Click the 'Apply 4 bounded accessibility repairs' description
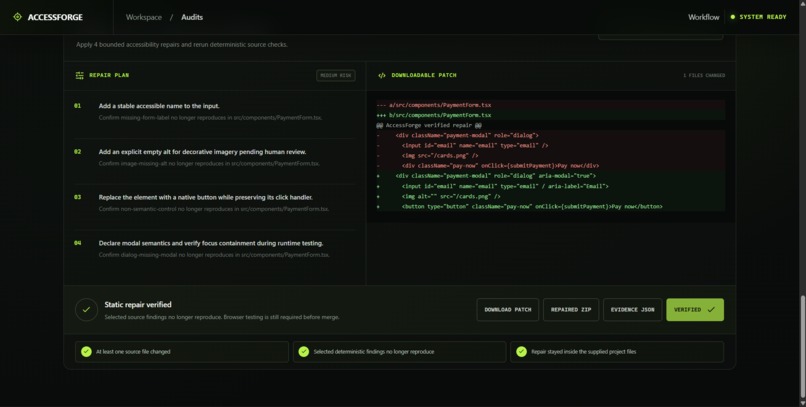The image size is (806, 407). pos(182,45)
